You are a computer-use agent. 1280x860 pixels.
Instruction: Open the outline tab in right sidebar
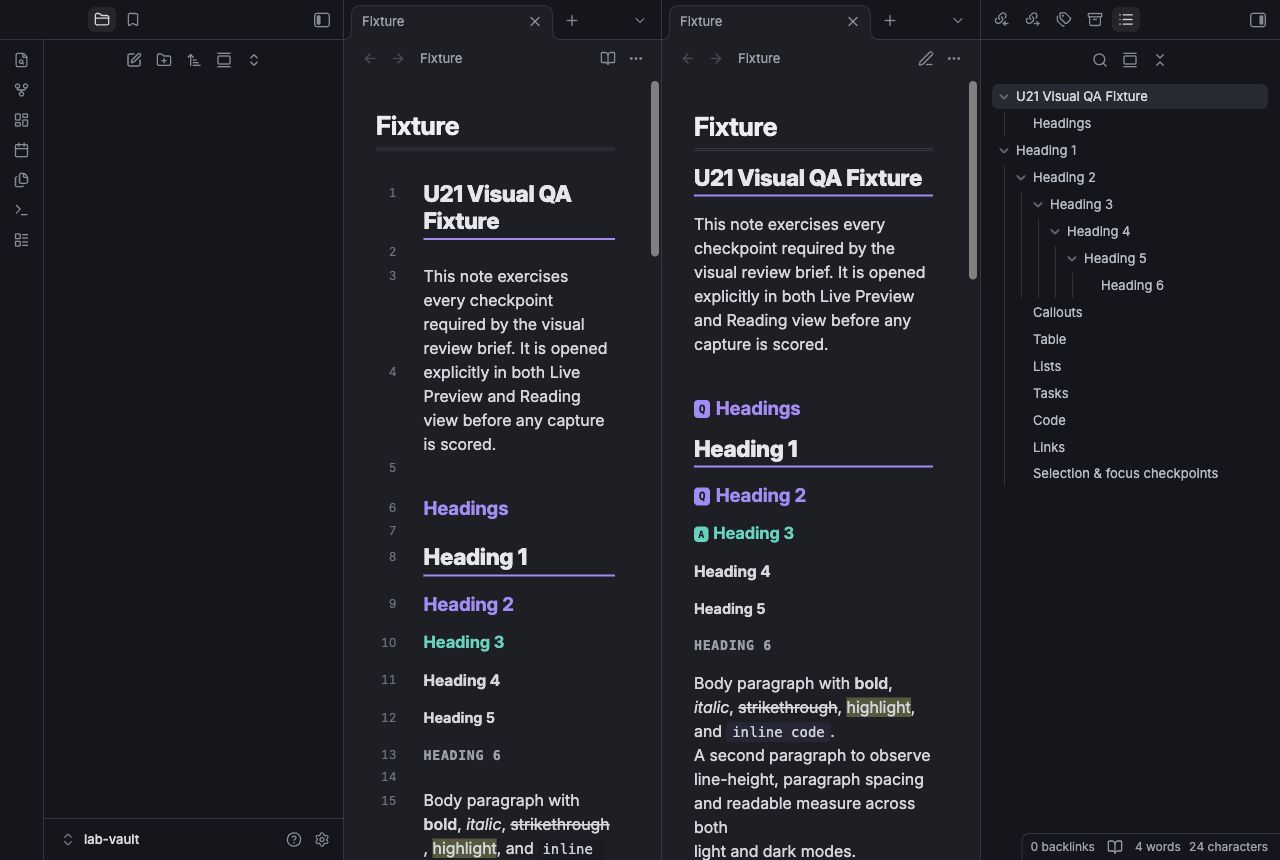tap(1126, 20)
